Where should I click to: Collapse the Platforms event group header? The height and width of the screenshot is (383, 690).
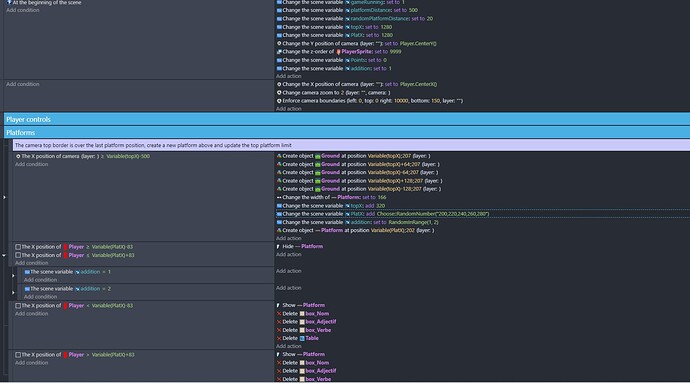click(347, 133)
